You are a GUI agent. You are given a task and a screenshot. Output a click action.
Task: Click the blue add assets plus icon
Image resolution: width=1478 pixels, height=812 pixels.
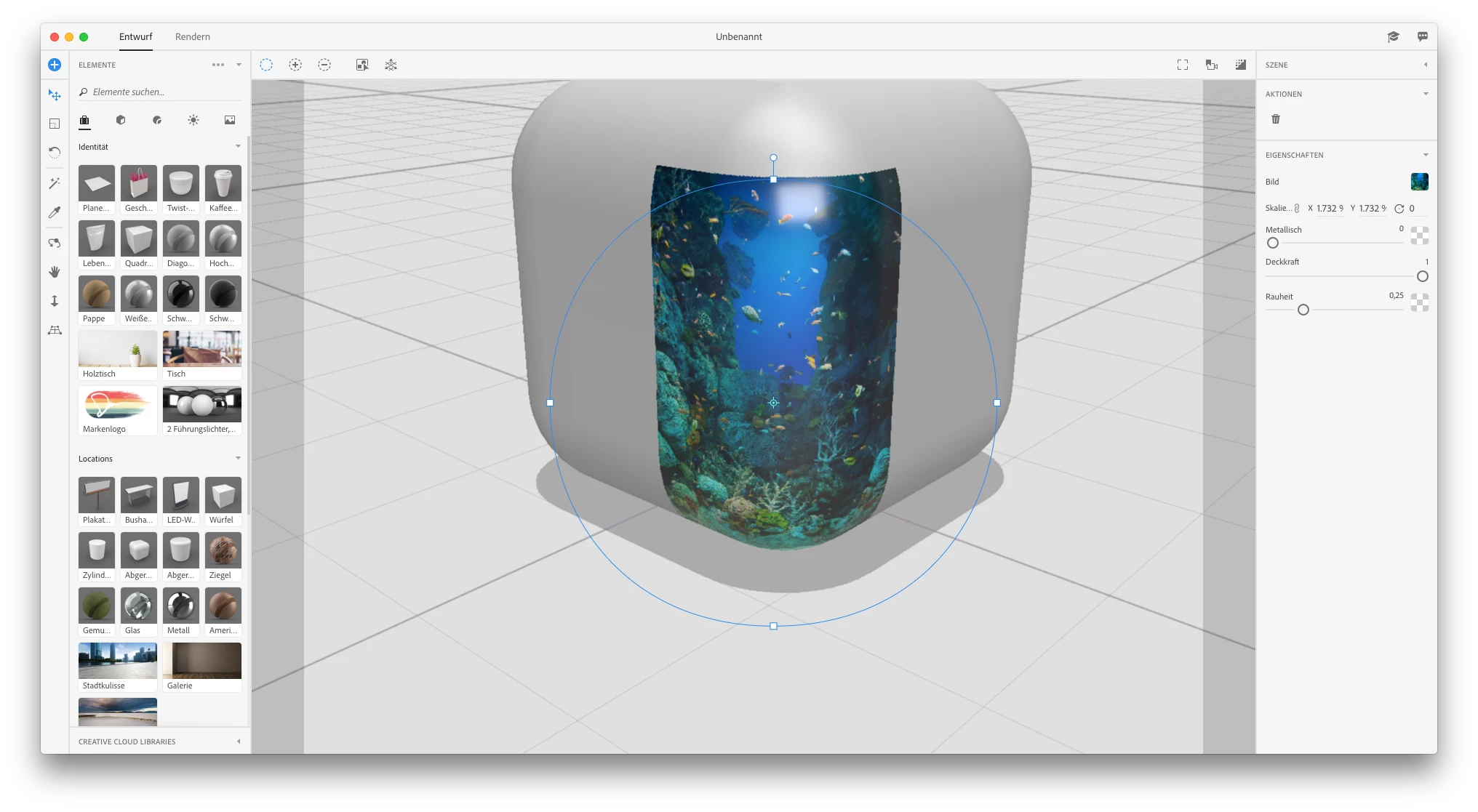coord(55,65)
